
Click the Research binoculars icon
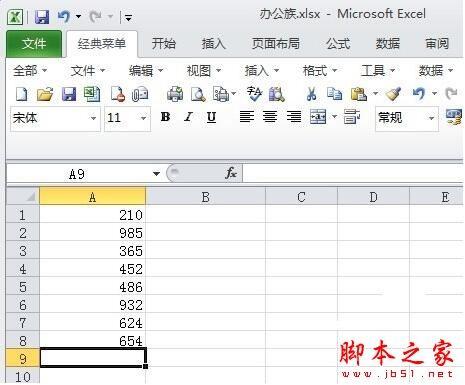click(277, 94)
